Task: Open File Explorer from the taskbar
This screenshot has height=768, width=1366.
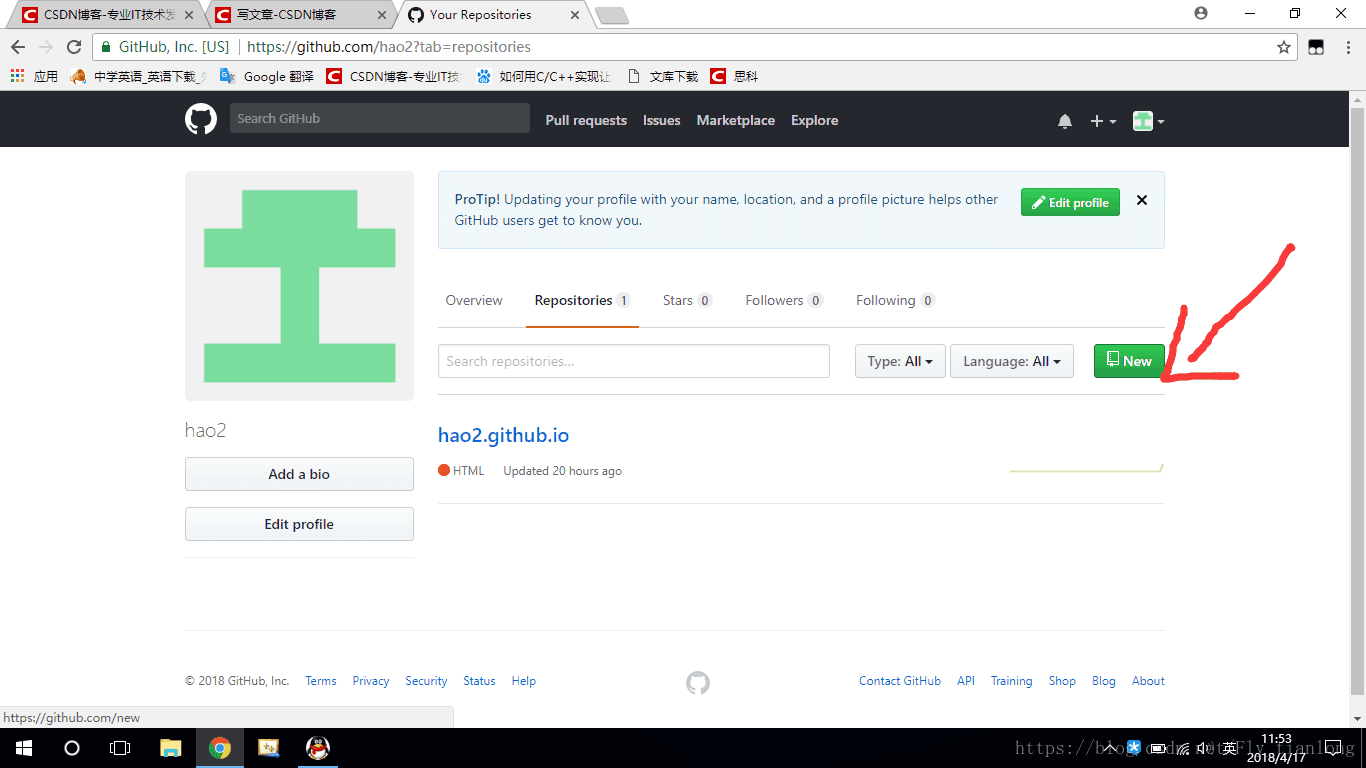Action: pyautogui.click(x=171, y=748)
